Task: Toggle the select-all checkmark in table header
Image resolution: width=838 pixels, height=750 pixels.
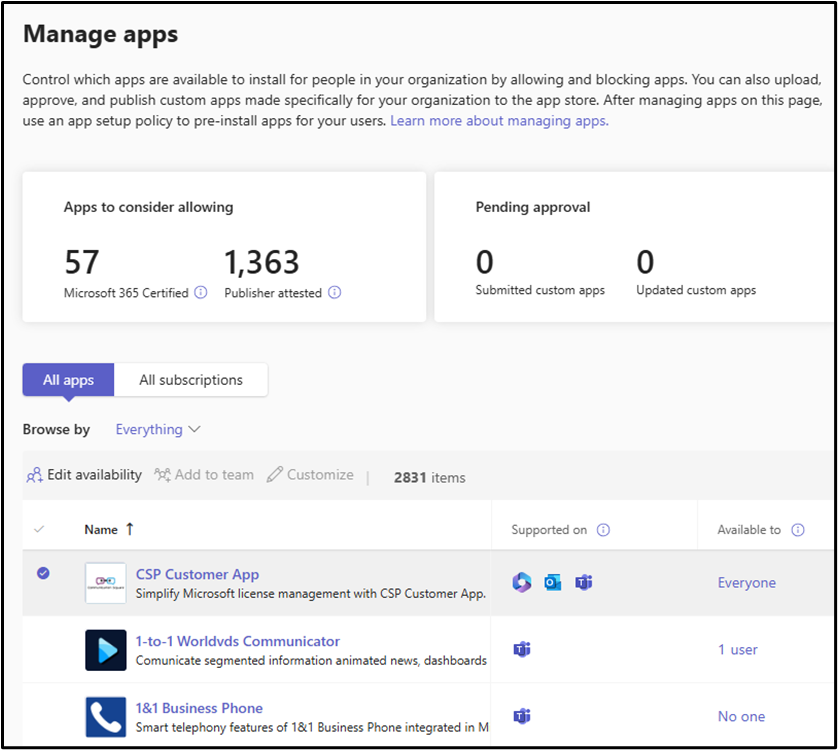Action: [39, 530]
